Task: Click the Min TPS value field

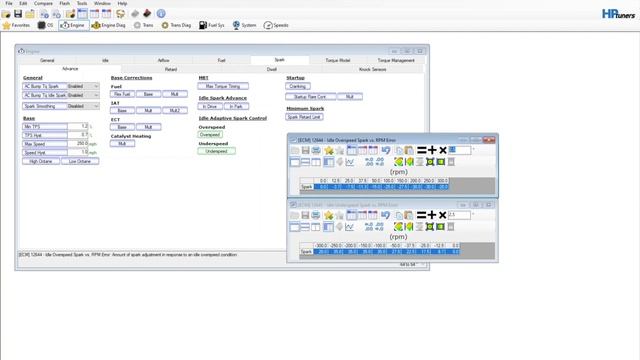Action: click(78, 127)
